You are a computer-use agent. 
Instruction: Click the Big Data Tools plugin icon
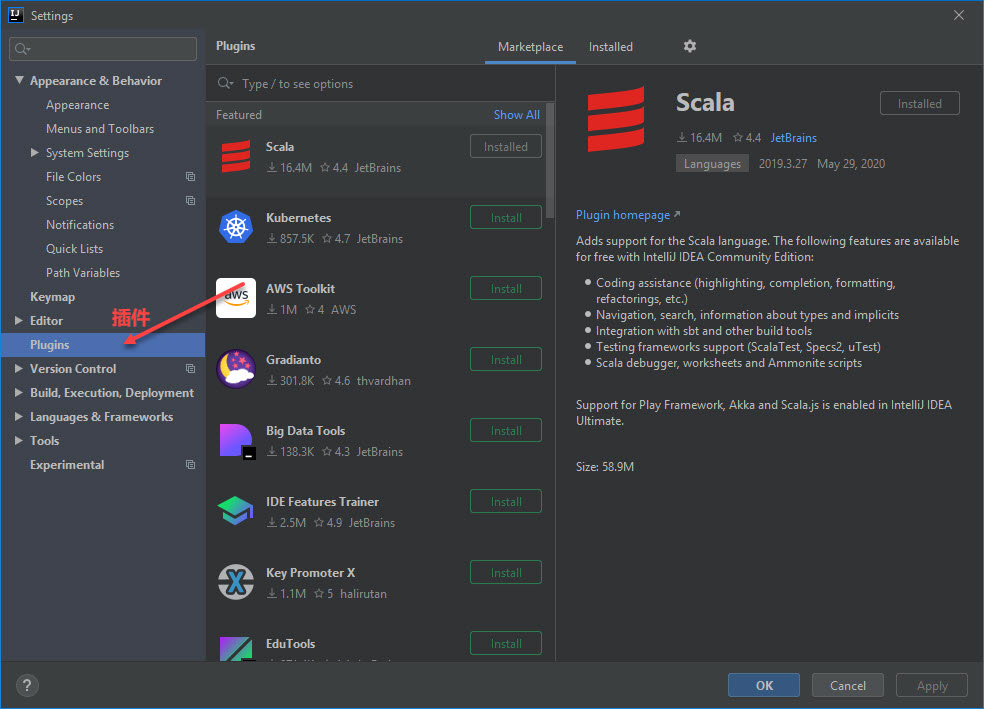click(237, 441)
